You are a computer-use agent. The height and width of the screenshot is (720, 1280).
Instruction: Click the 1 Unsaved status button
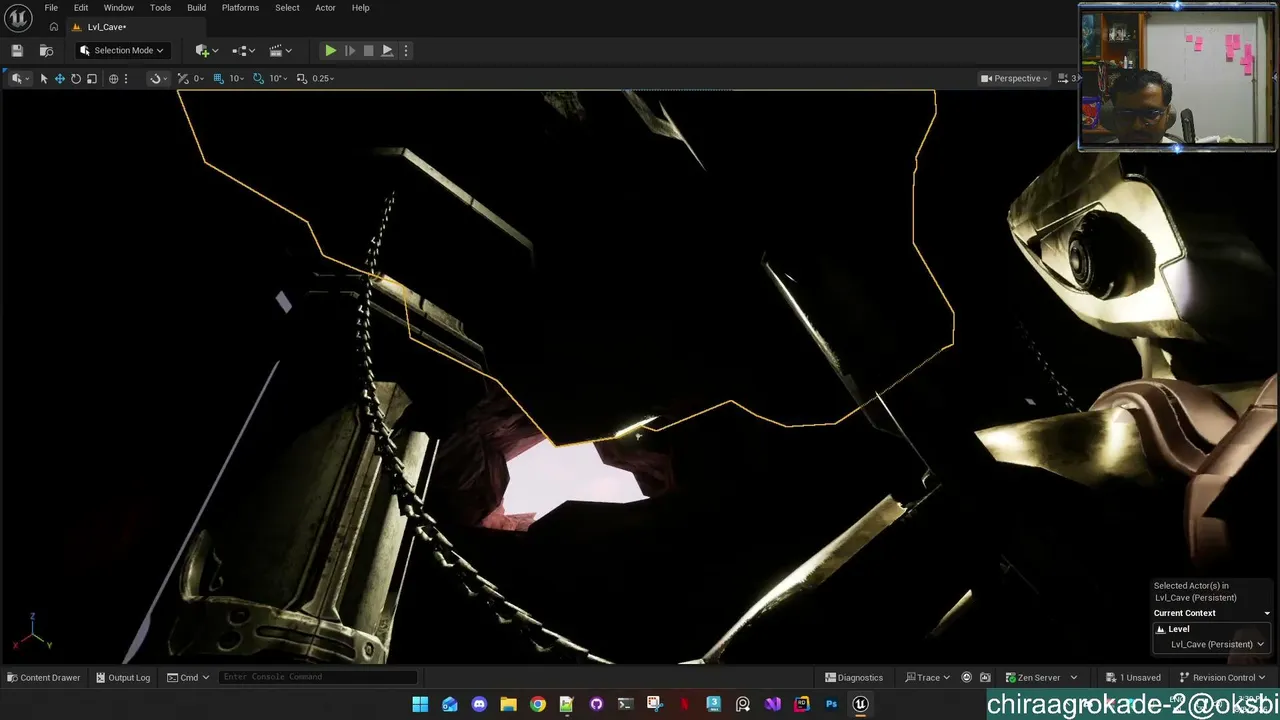coord(1133,677)
